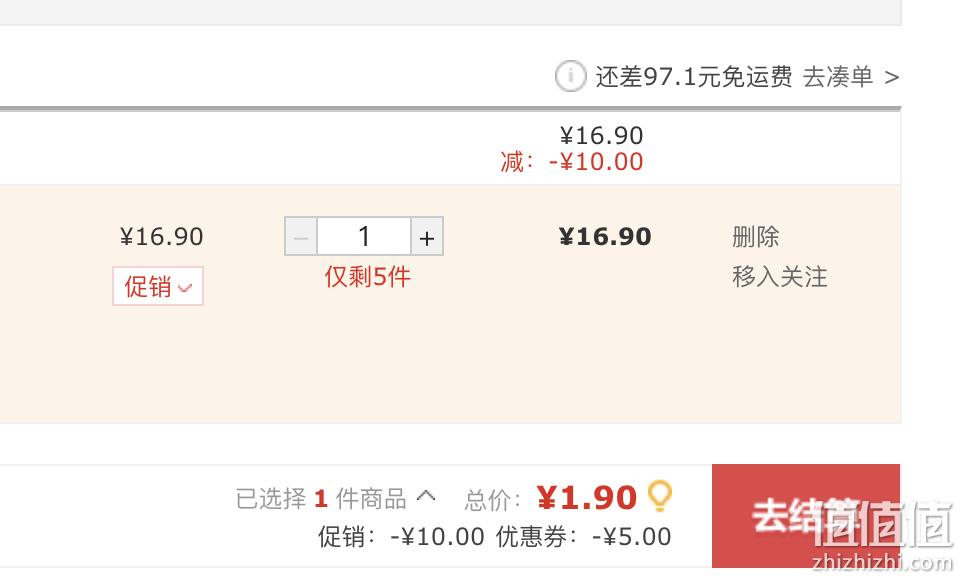
Task: Expand the selected items caret arrow
Action: pos(426,496)
